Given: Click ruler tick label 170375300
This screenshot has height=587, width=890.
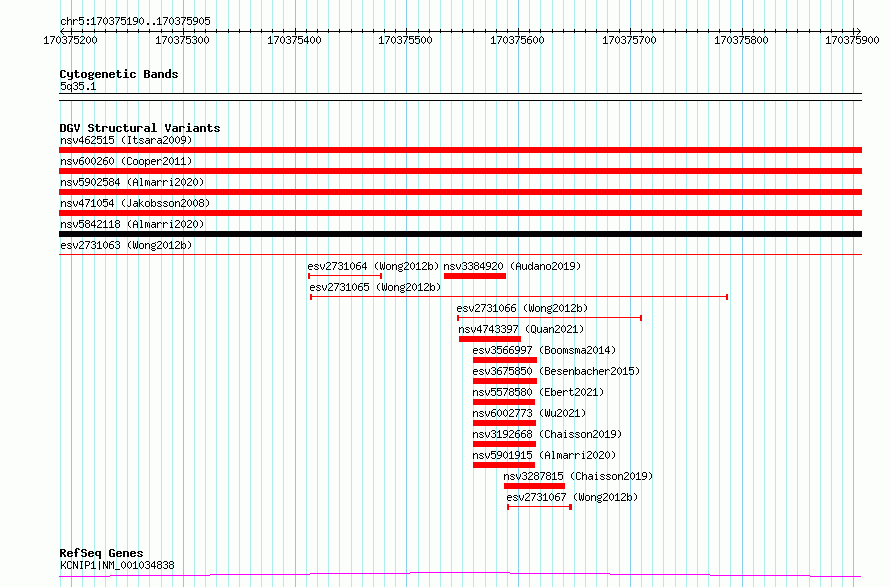Looking at the screenshot, I should (x=182, y=40).
